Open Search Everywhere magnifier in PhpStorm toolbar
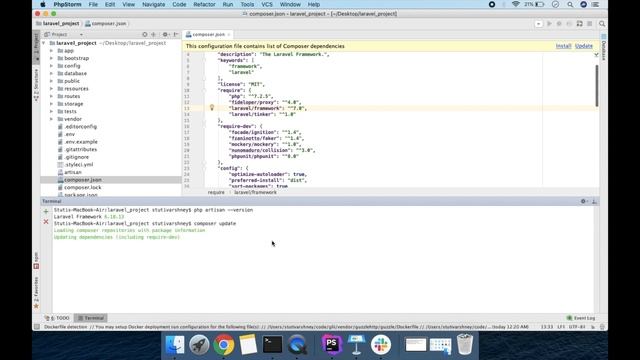 click(602, 24)
